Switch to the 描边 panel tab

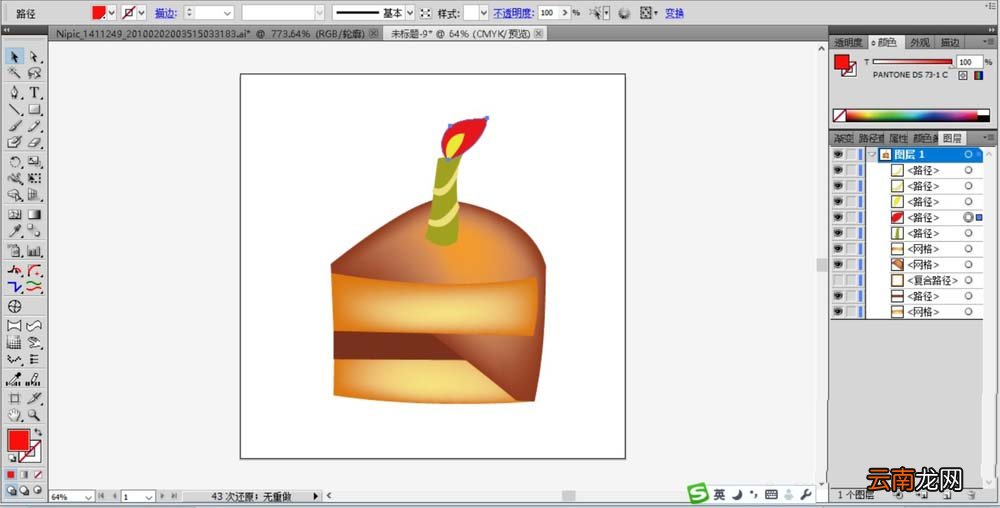click(x=950, y=42)
